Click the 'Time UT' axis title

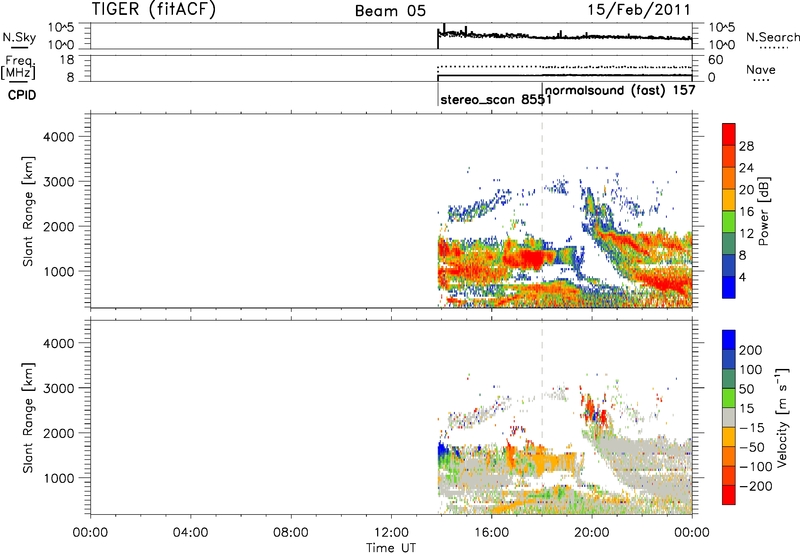coord(391,548)
